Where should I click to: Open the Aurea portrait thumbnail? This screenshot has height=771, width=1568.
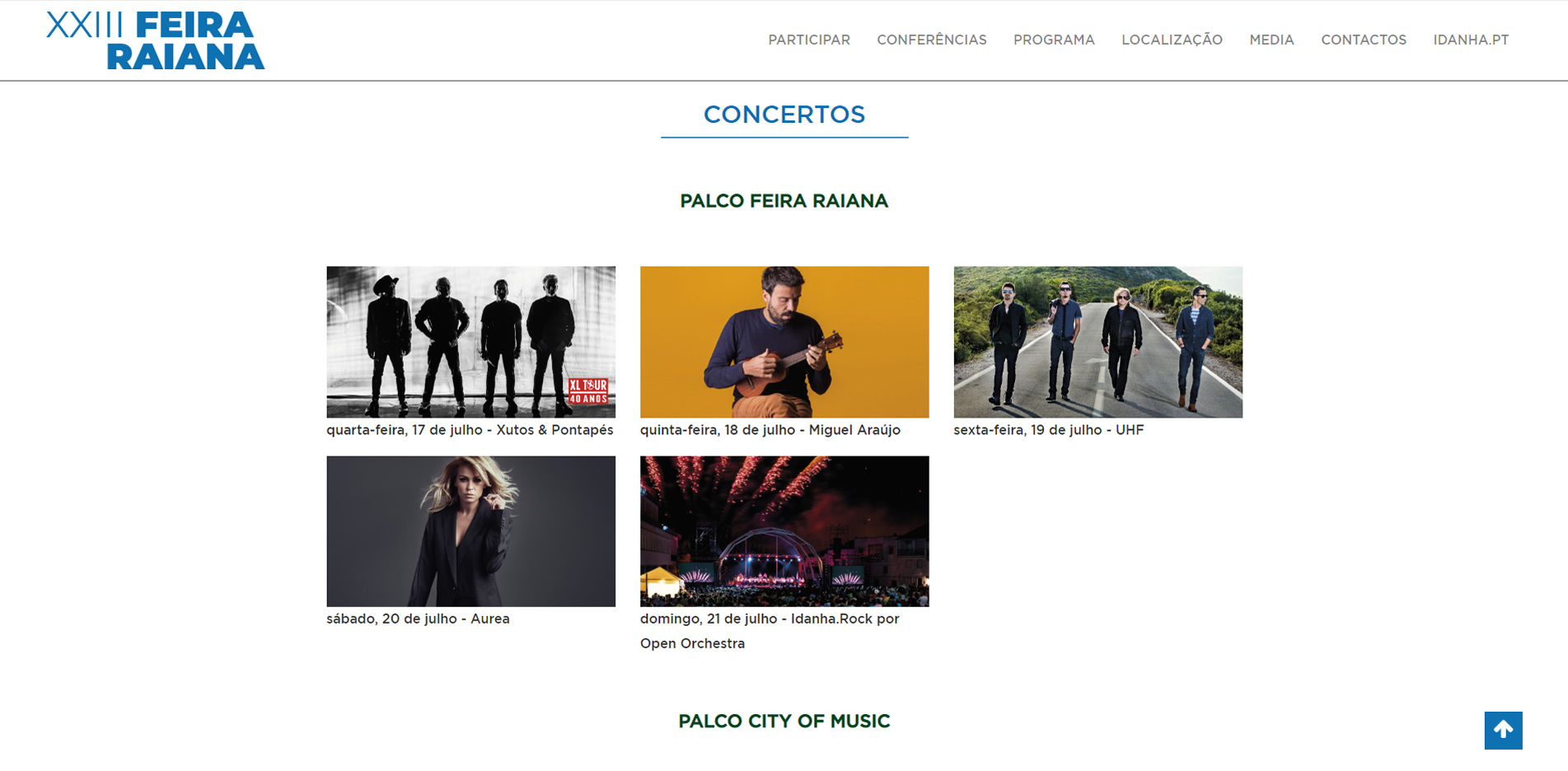pyautogui.click(x=470, y=531)
